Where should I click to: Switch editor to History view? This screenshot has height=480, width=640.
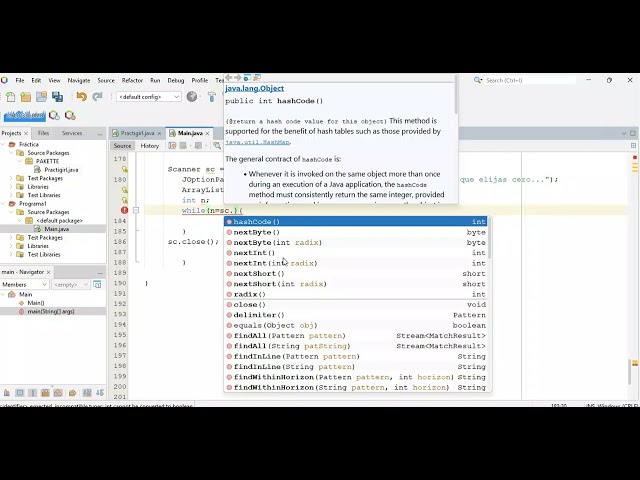click(149, 146)
